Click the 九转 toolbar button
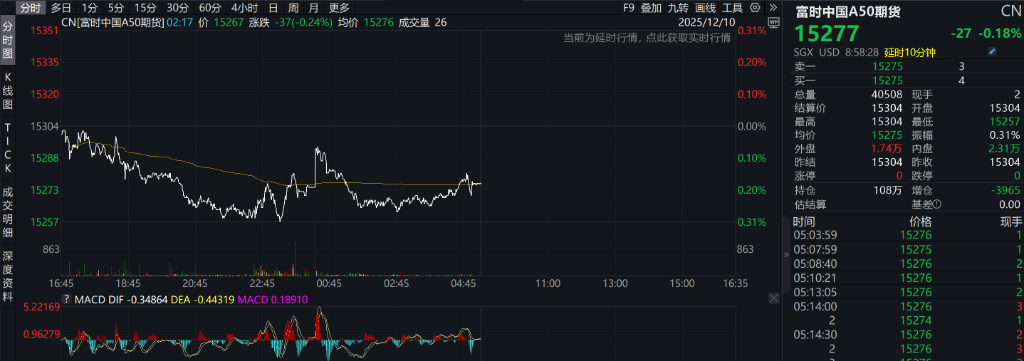Viewport: 1024px width, 361px height. tap(678, 8)
